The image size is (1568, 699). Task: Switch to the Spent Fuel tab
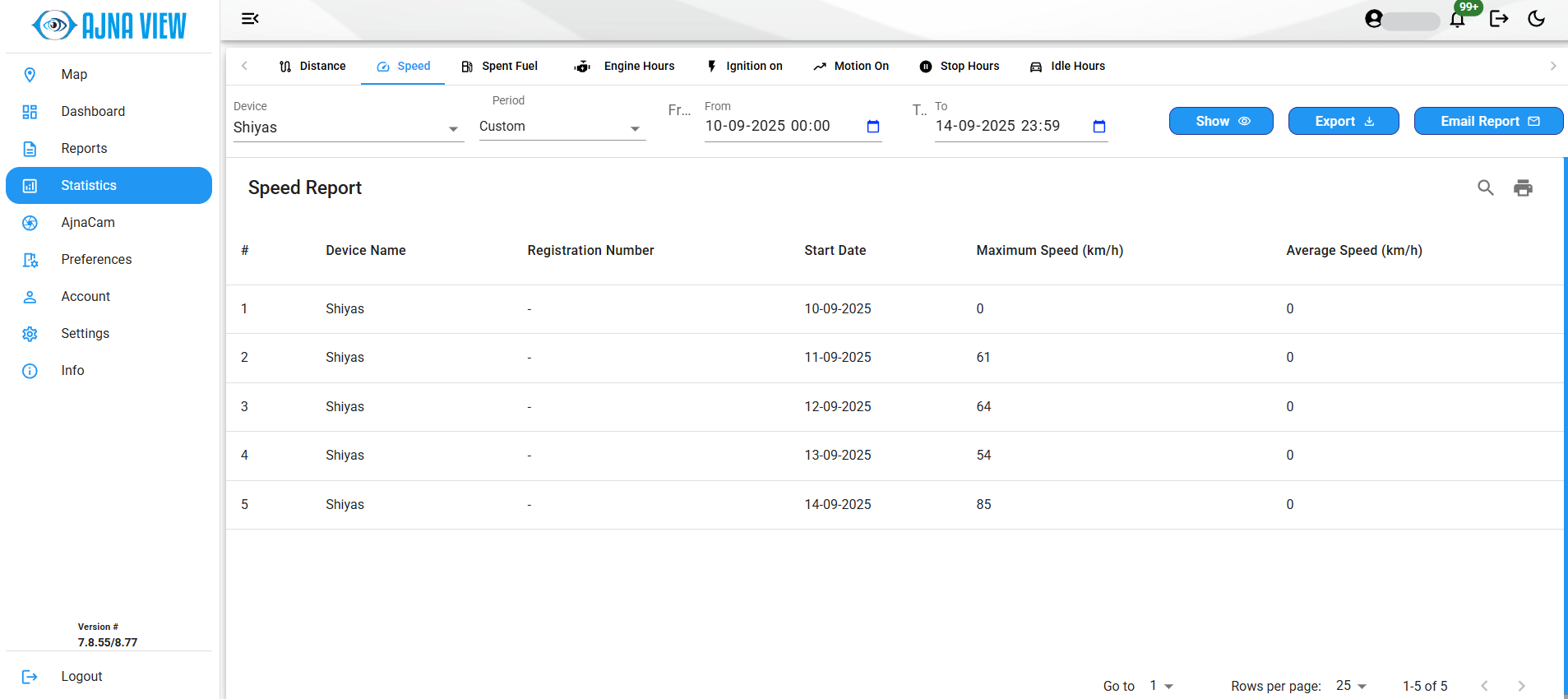(499, 67)
